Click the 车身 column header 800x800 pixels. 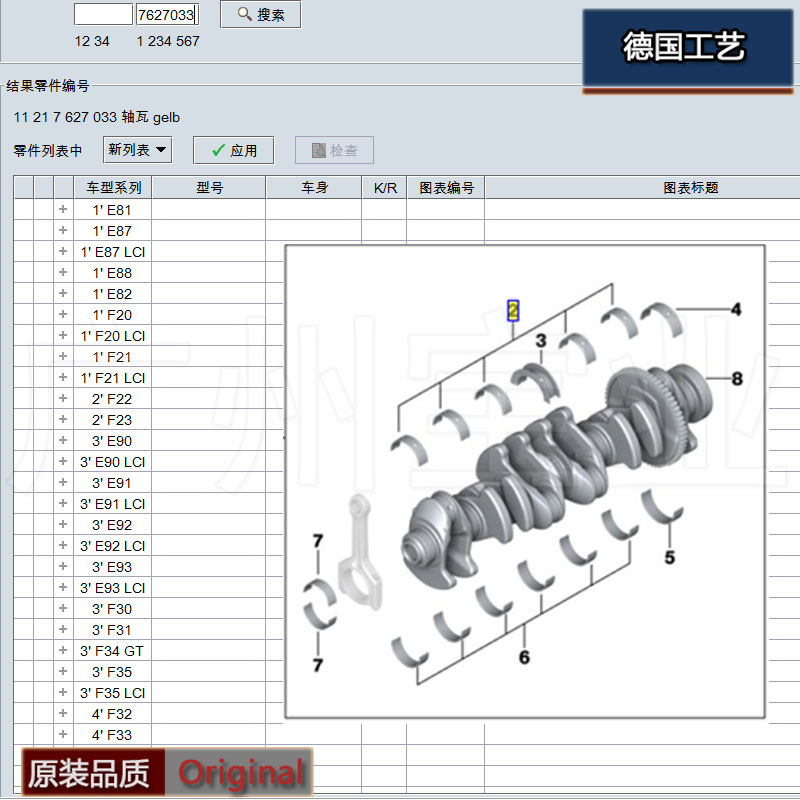click(314, 187)
